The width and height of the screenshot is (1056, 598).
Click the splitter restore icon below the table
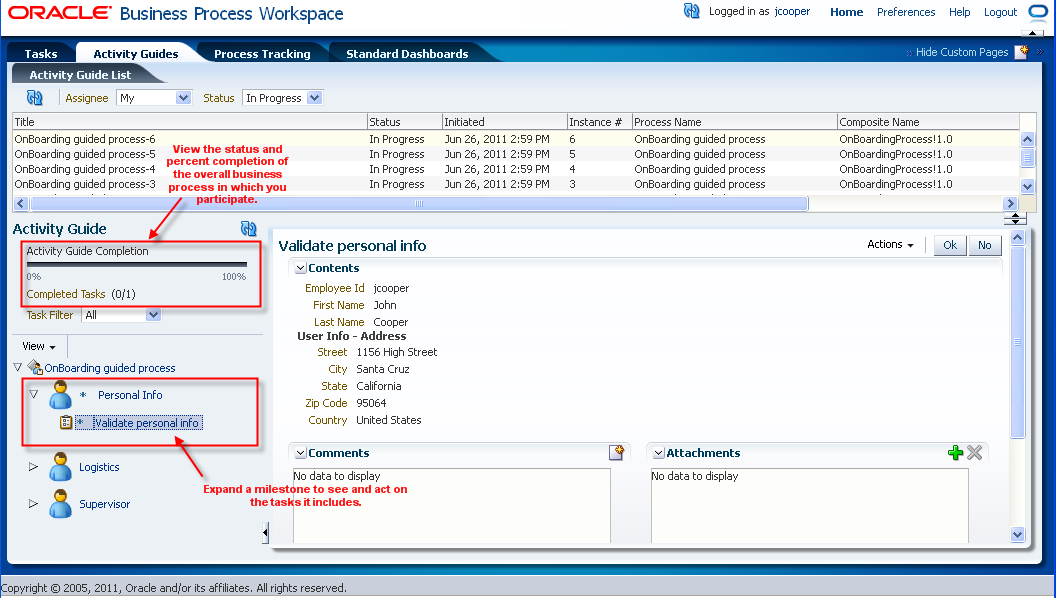pyautogui.click(x=1015, y=219)
